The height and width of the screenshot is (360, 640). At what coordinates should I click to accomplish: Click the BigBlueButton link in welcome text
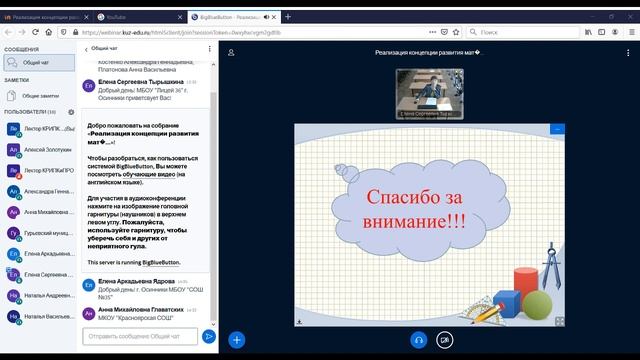[135, 166]
